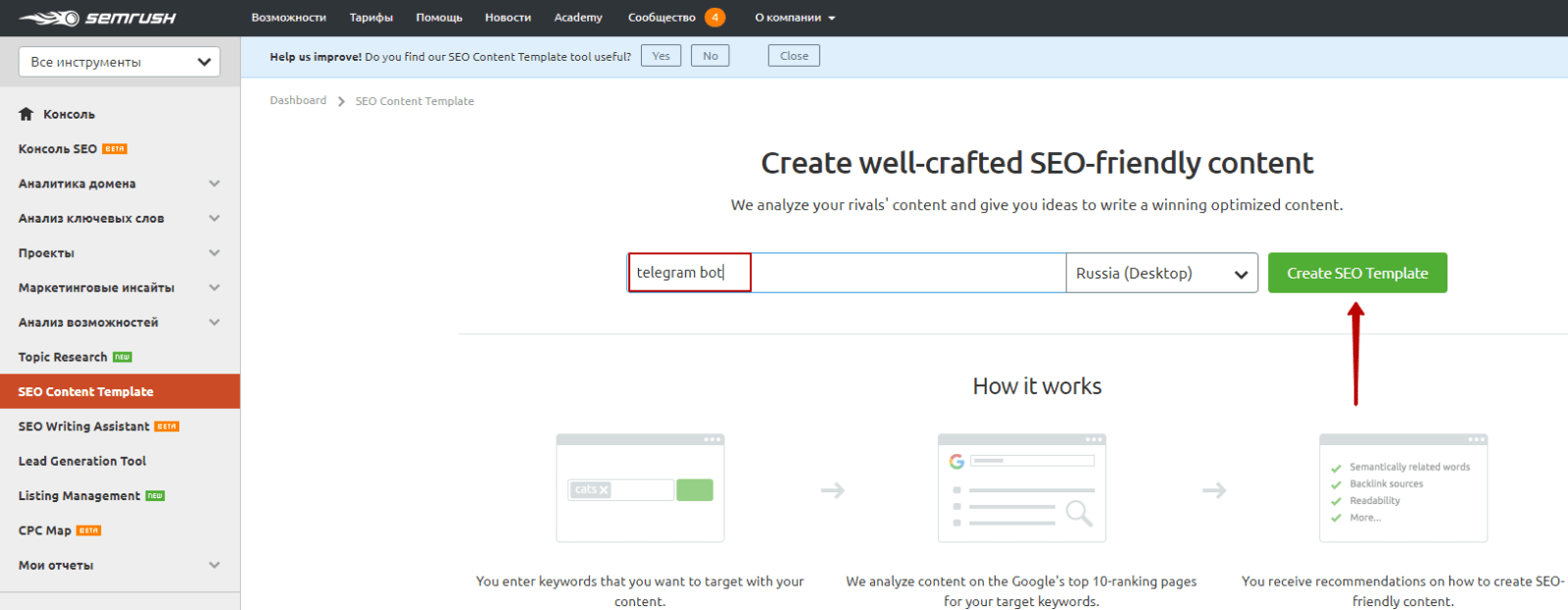Click the home icon next to Консоль
The height and width of the screenshot is (610, 1568).
pyautogui.click(x=26, y=114)
